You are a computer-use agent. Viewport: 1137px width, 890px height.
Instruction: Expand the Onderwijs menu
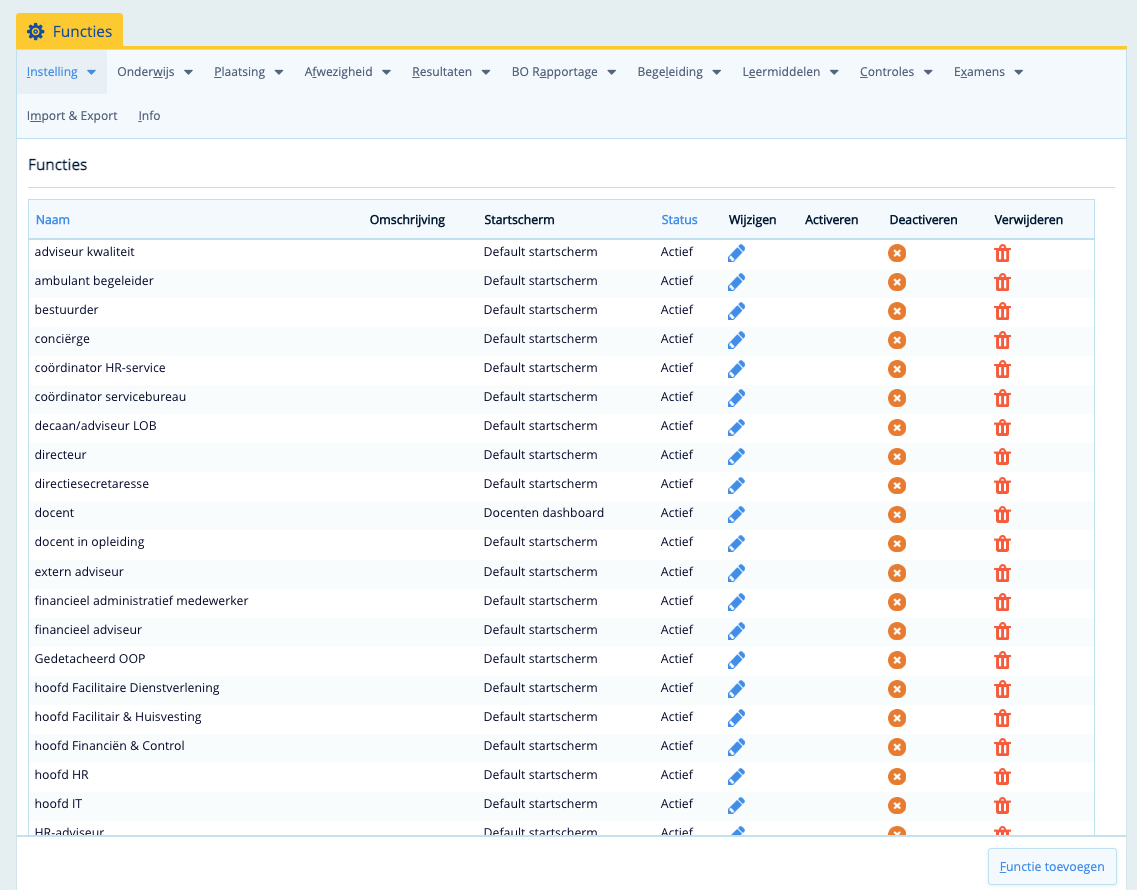(x=154, y=72)
